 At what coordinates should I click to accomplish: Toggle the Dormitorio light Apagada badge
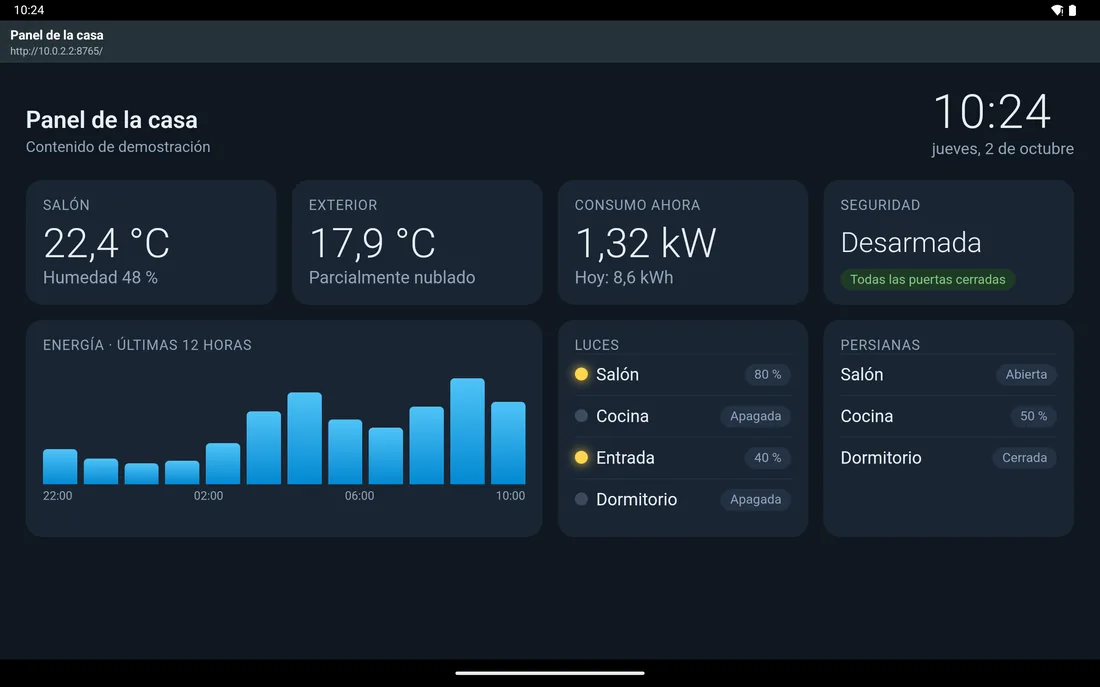pos(756,499)
